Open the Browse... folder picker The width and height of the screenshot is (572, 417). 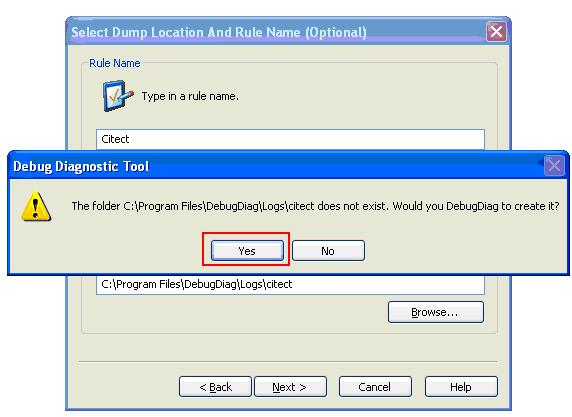pyautogui.click(x=436, y=312)
